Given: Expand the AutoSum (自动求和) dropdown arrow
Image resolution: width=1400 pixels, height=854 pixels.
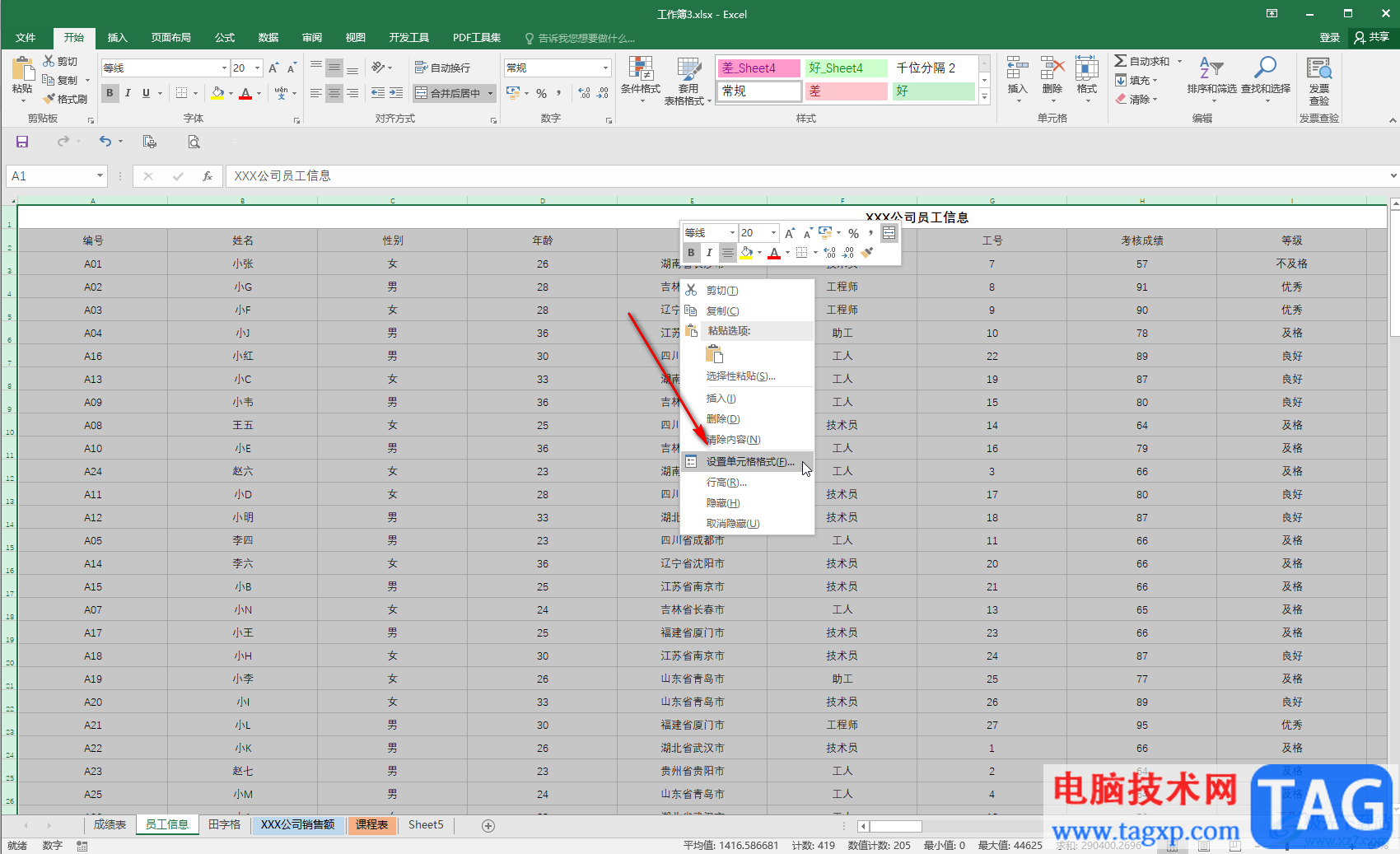Looking at the screenshot, I should 1179,62.
